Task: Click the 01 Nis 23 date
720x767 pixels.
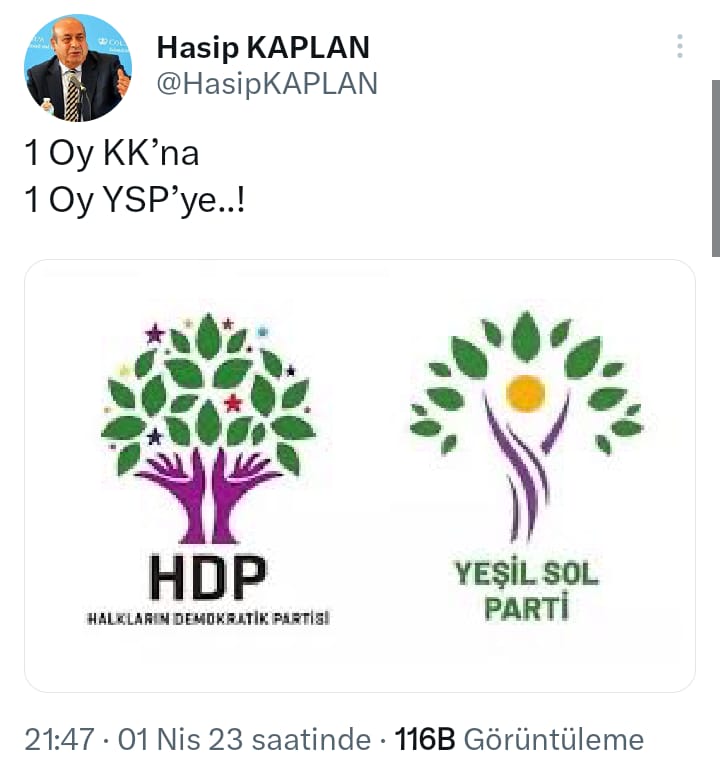Action: (x=180, y=739)
